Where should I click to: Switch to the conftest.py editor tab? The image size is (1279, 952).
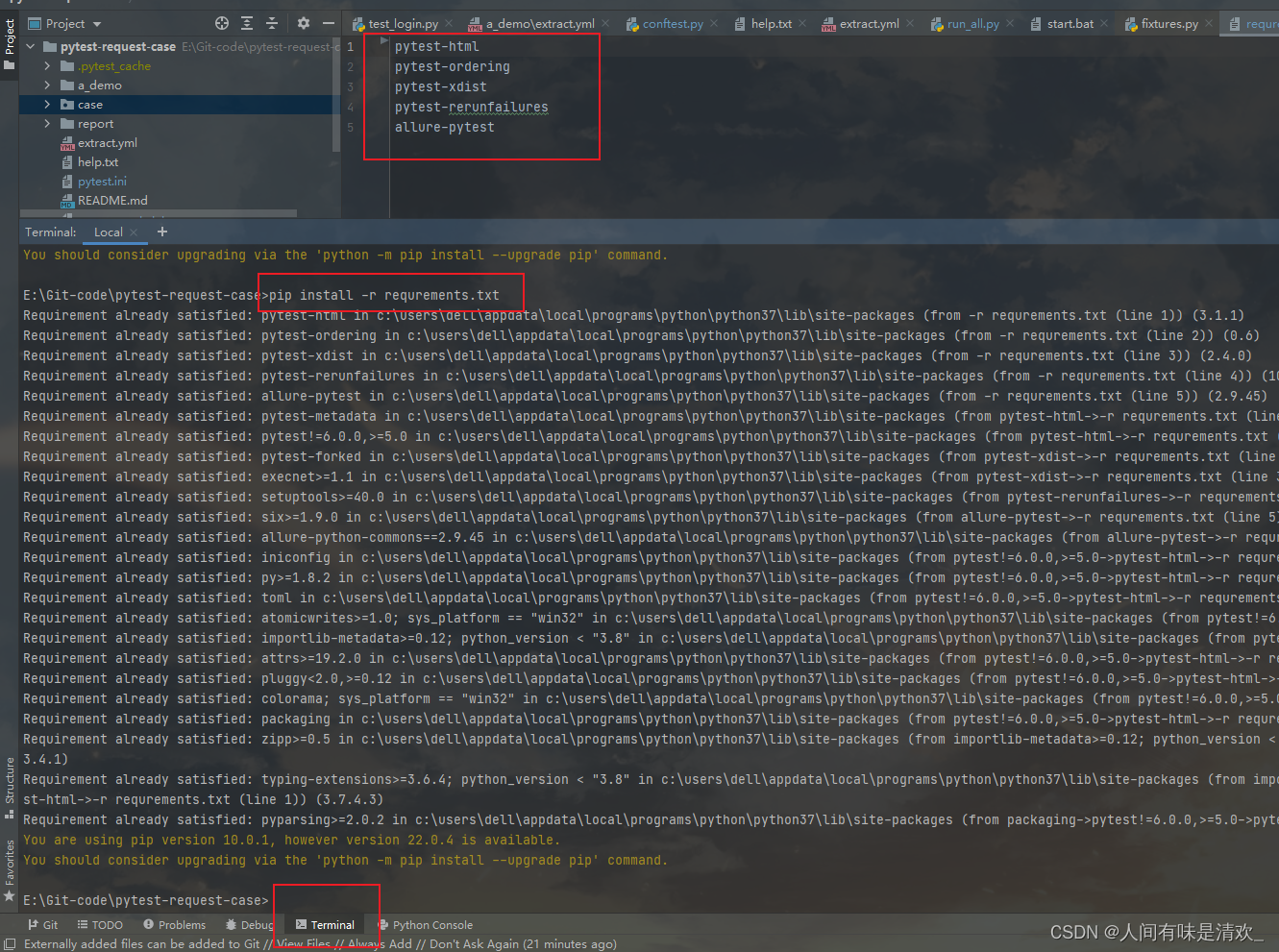673,24
